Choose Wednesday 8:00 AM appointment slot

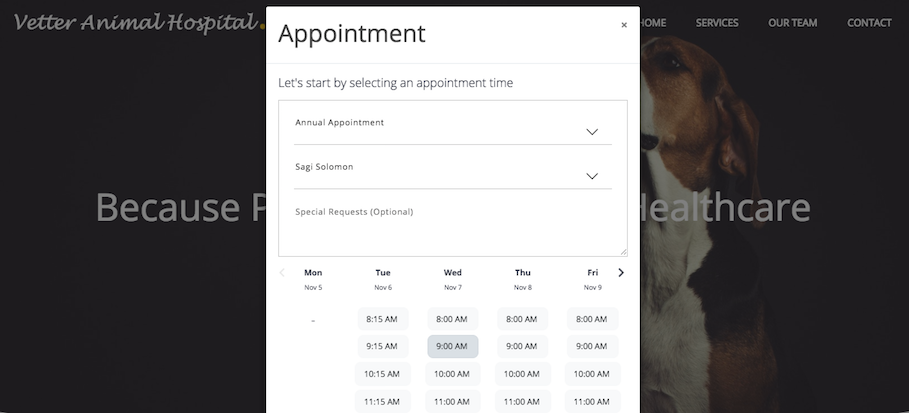click(452, 319)
